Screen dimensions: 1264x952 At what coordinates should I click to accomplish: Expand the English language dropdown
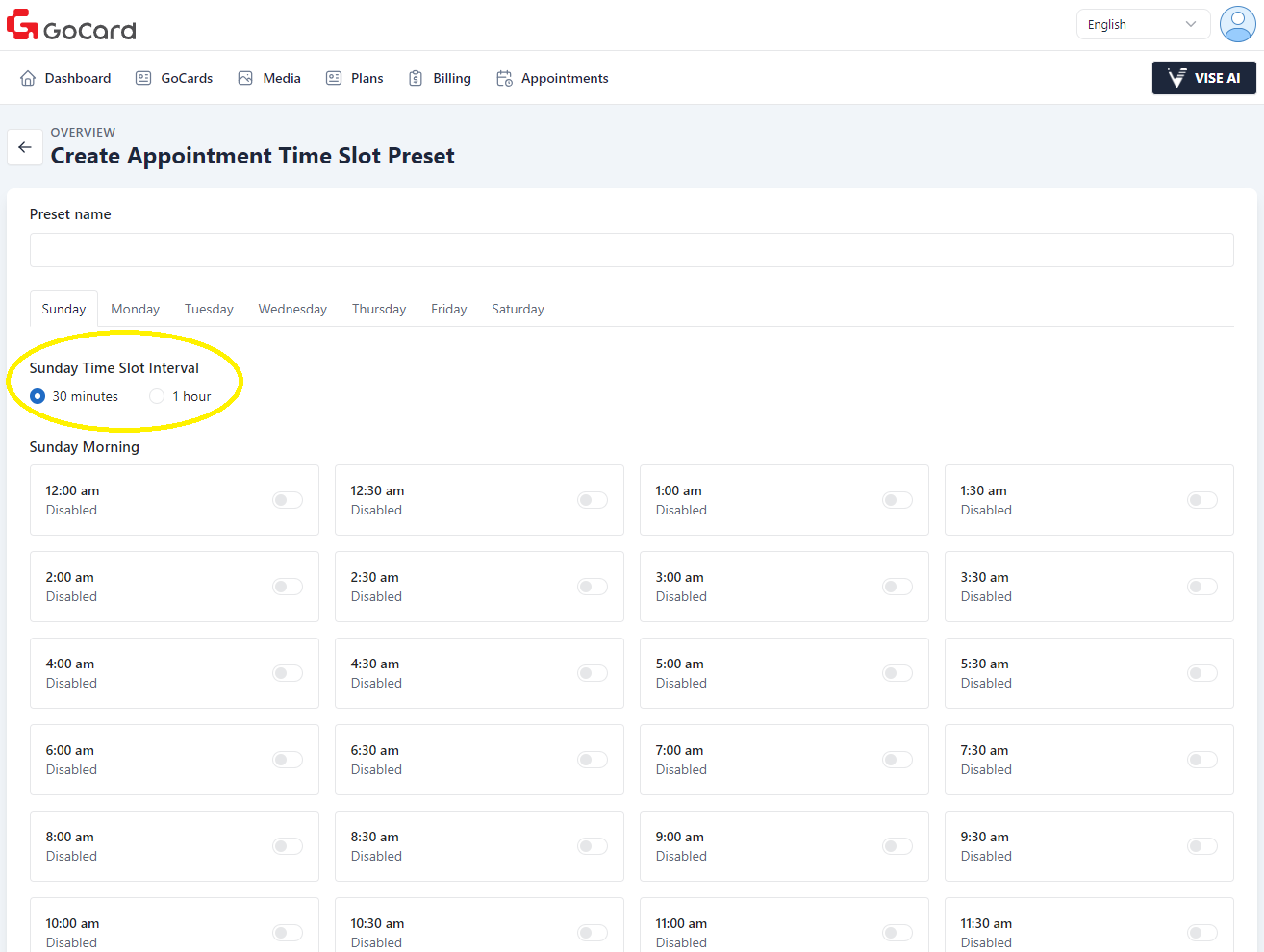(x=1142, y=24)
